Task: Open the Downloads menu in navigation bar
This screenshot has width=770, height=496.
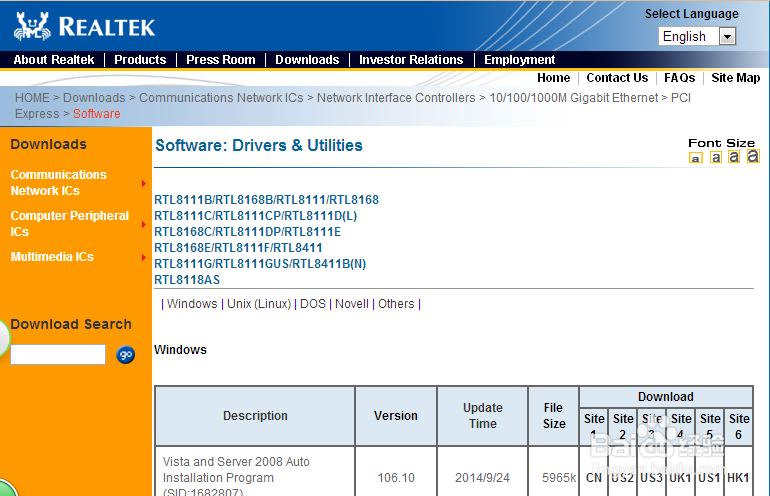Action: 307,60
